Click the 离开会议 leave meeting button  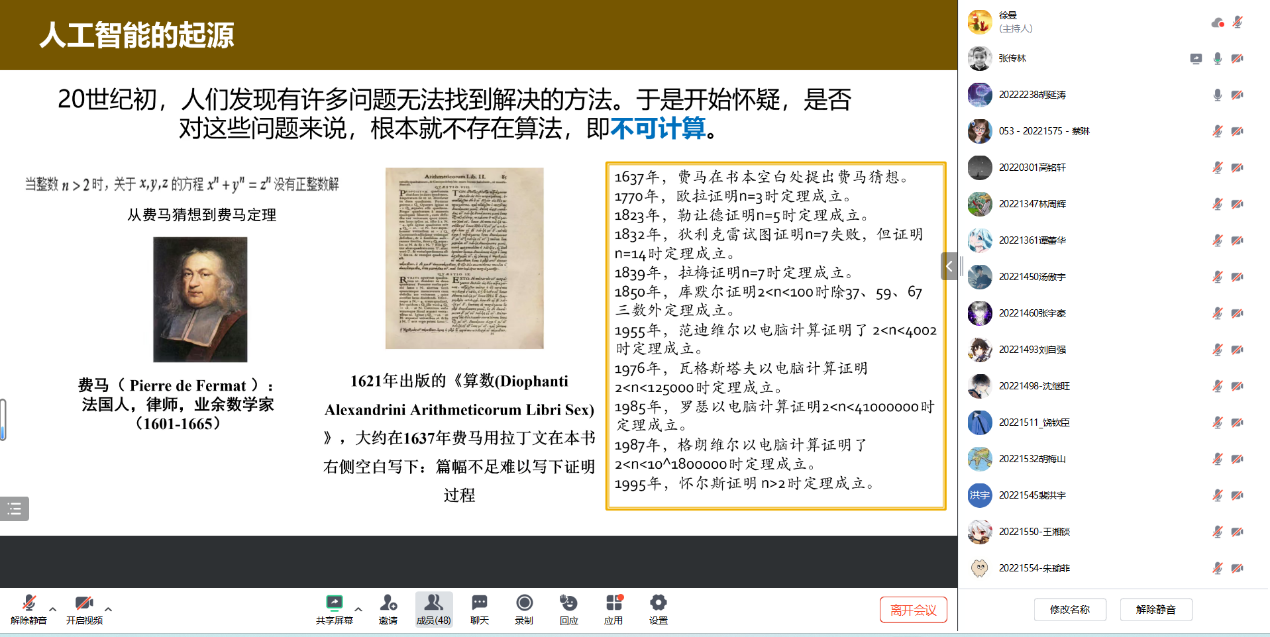coord(913,610)
